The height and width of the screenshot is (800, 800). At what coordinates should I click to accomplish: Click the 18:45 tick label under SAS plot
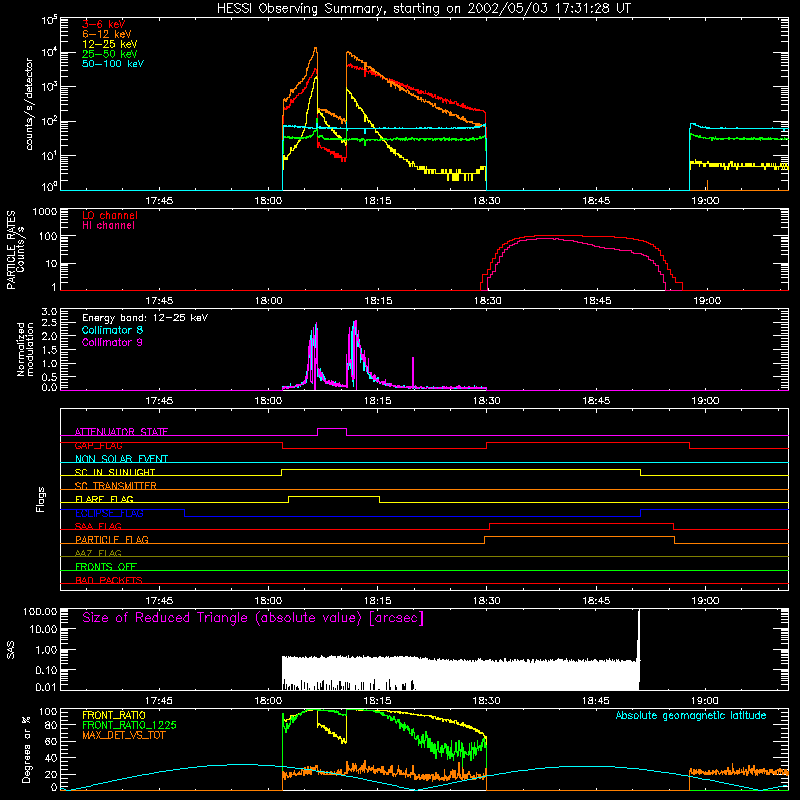point(596,701)
